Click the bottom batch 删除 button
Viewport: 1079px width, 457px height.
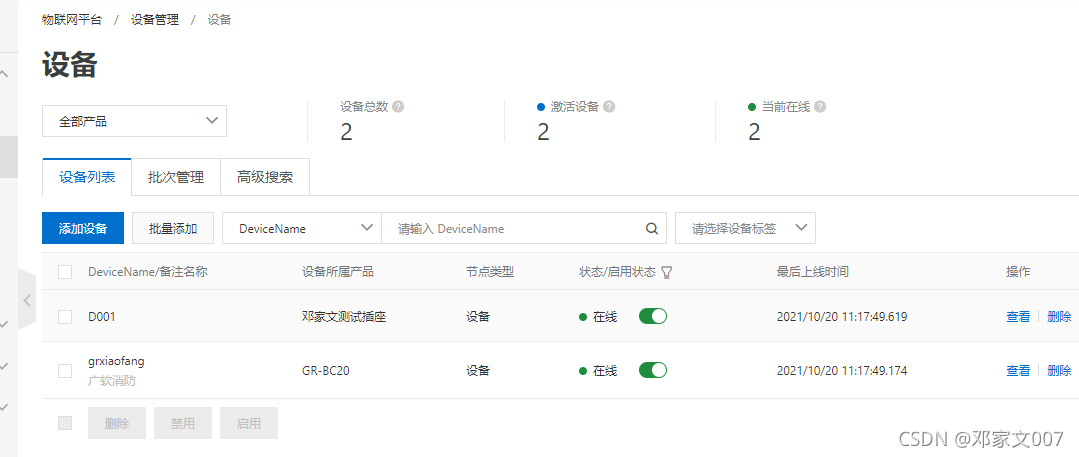[117, 423]
